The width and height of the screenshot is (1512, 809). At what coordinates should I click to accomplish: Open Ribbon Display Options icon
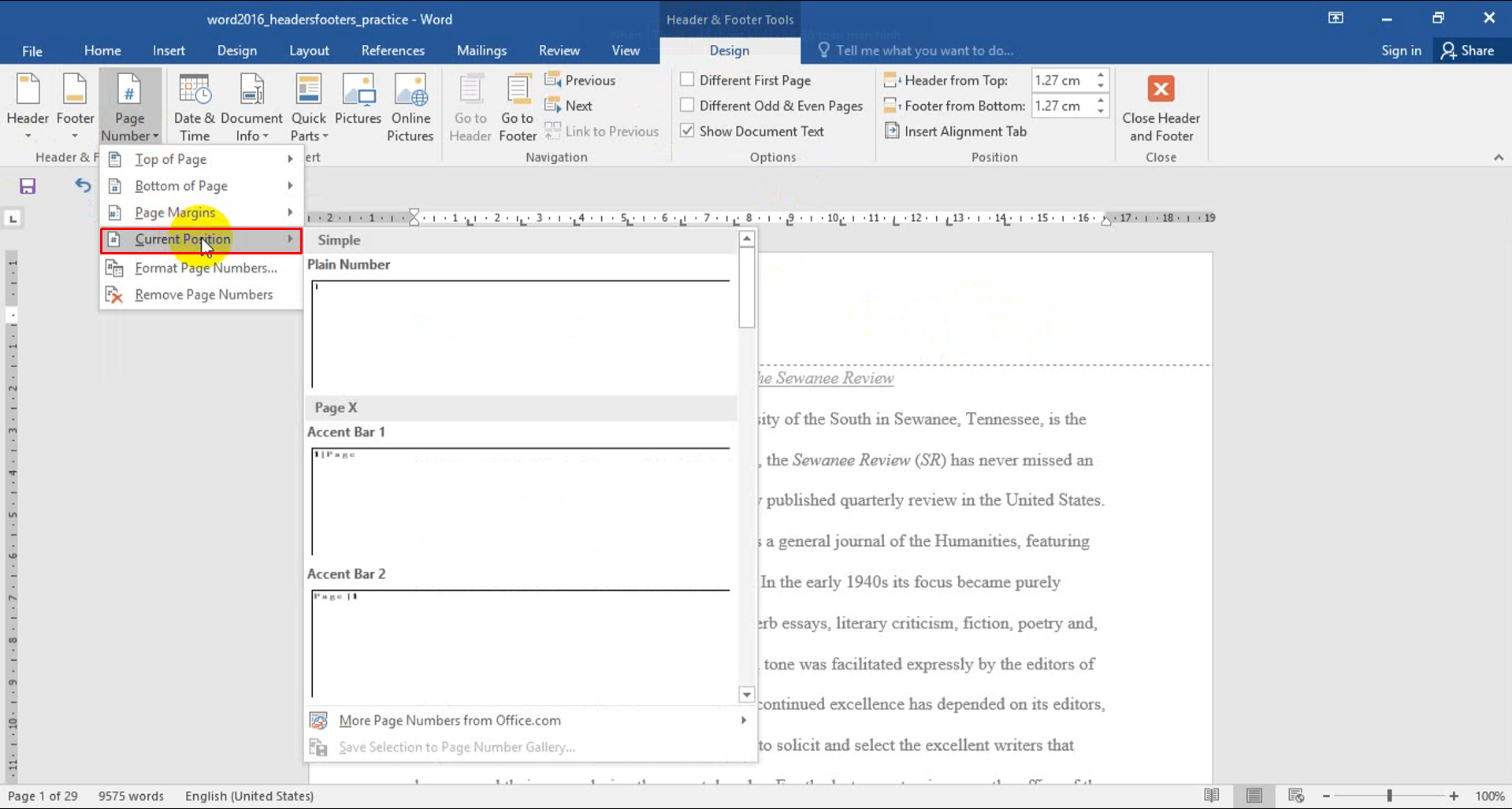[x=1336, y=18]
